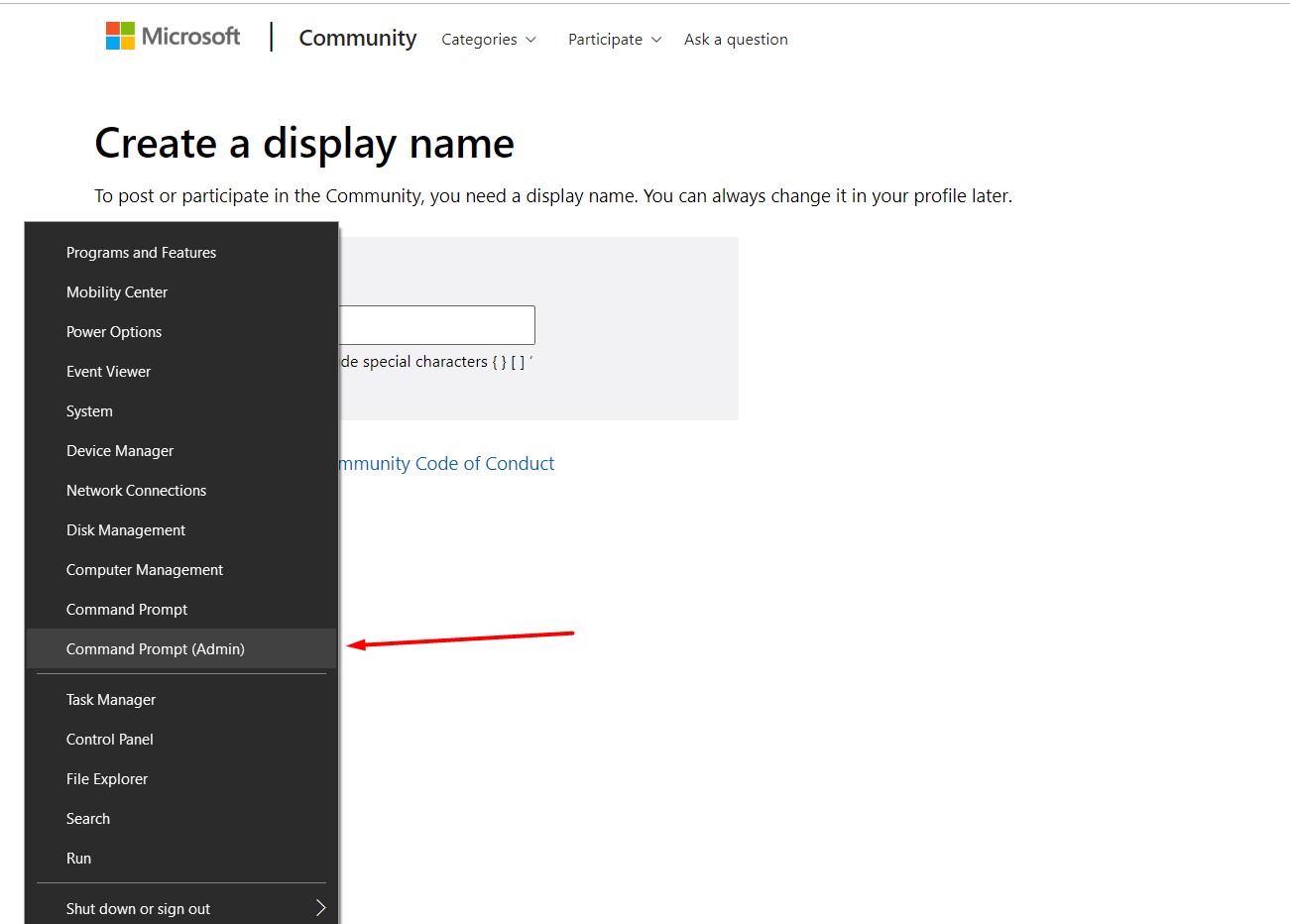Select Network Connections
This screenshot has width=1290, height=924.
pyautogui.click(x=136, y=490)
